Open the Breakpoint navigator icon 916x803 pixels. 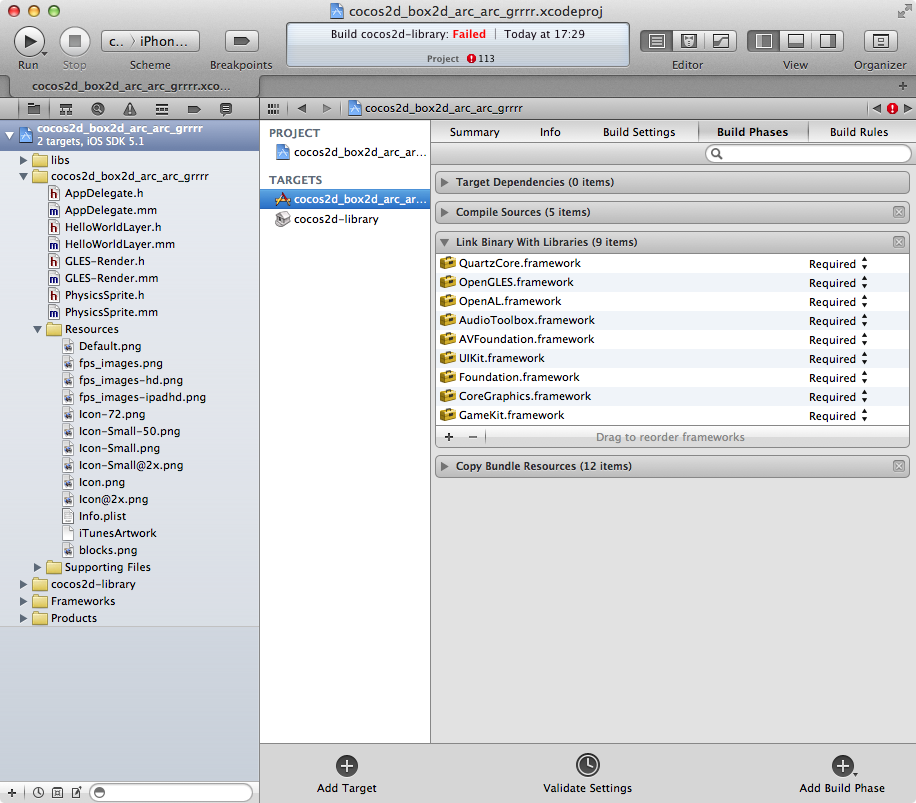[x=194, y=109]
